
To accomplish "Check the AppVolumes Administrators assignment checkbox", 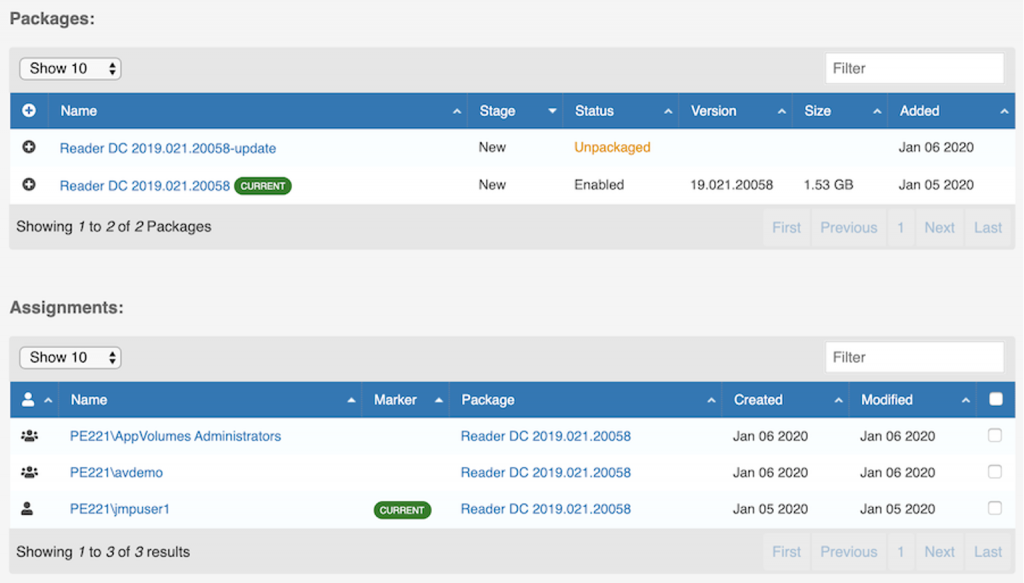I will pos(994,435).
